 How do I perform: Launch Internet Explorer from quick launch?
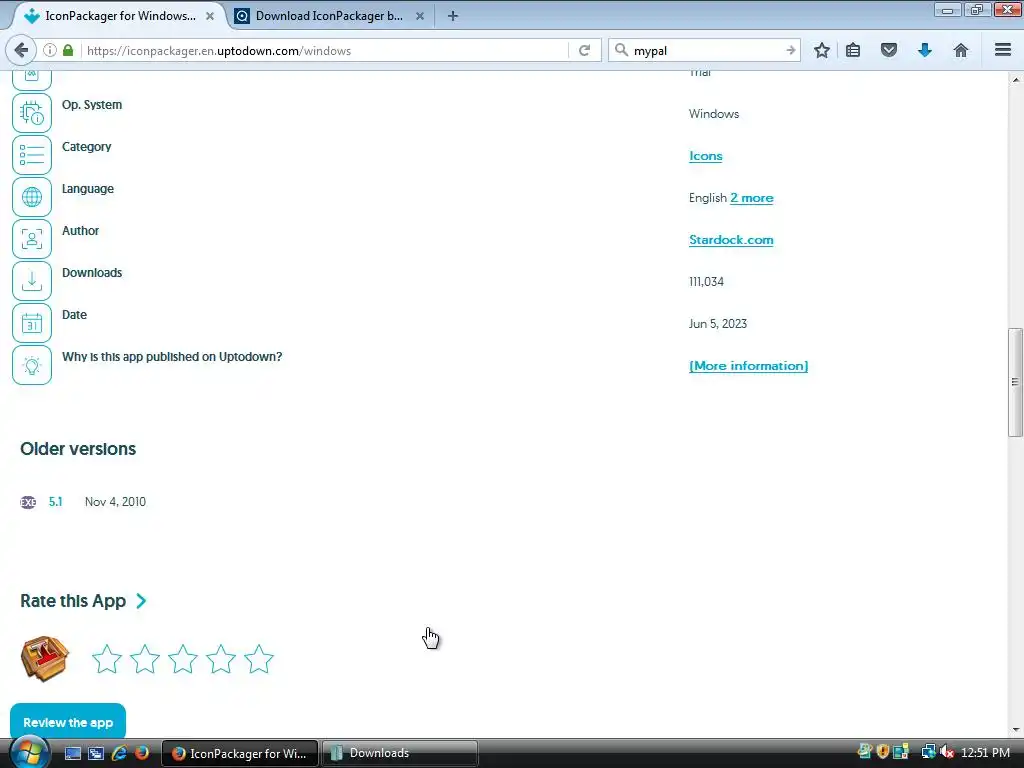pos(119,753)
